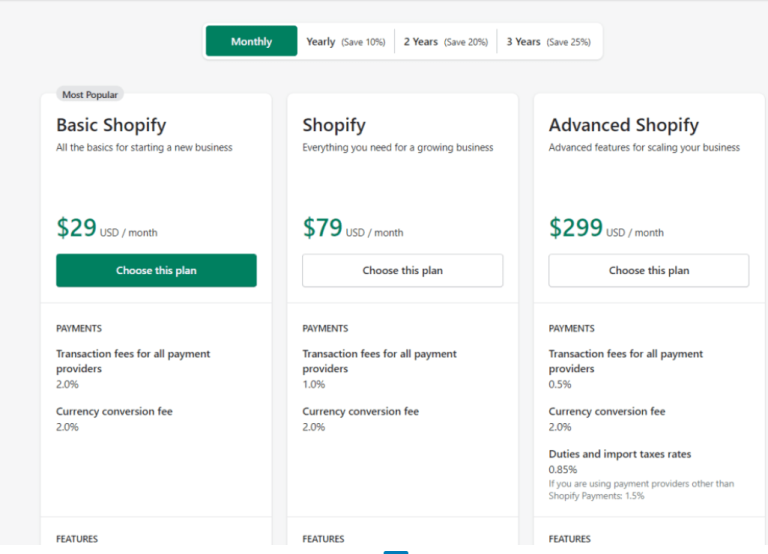Click the $299 price text
The height and width of the screenshot is (554, 768).
(576, 228)
